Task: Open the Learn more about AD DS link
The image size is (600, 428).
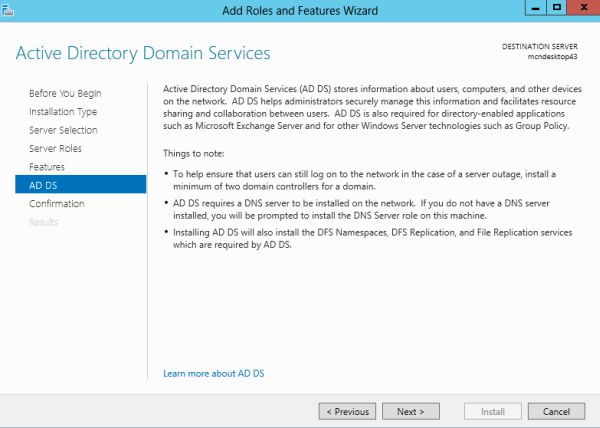Action: click(213, 373)
